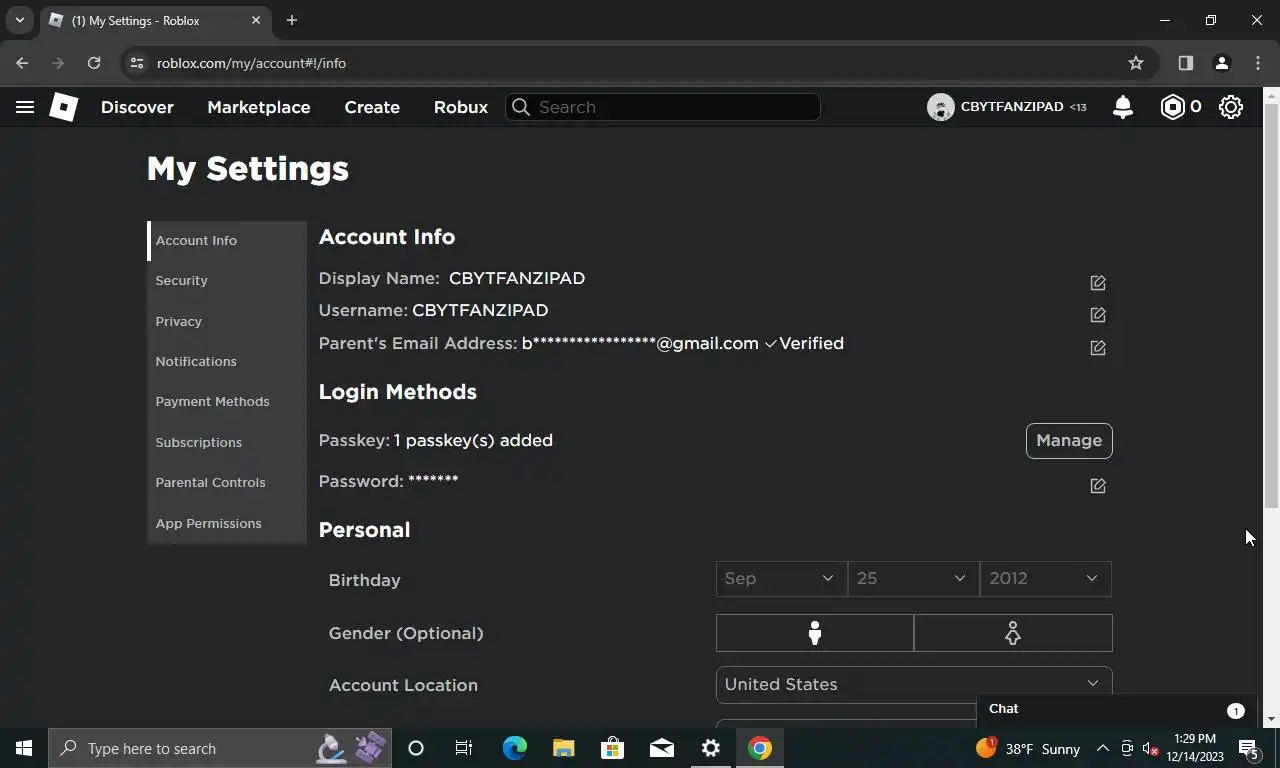Open App Permissions tab
The height and width of the screenshot is (768, 1280).
[x=227, y=523]
